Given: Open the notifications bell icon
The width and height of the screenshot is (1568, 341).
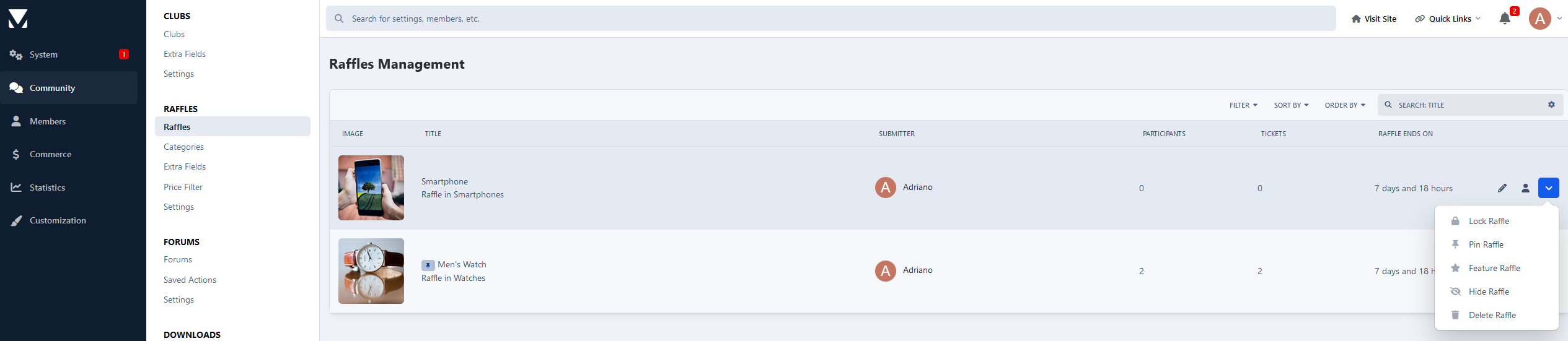Looking at the screenshot, I should [x=1505, y=19].
